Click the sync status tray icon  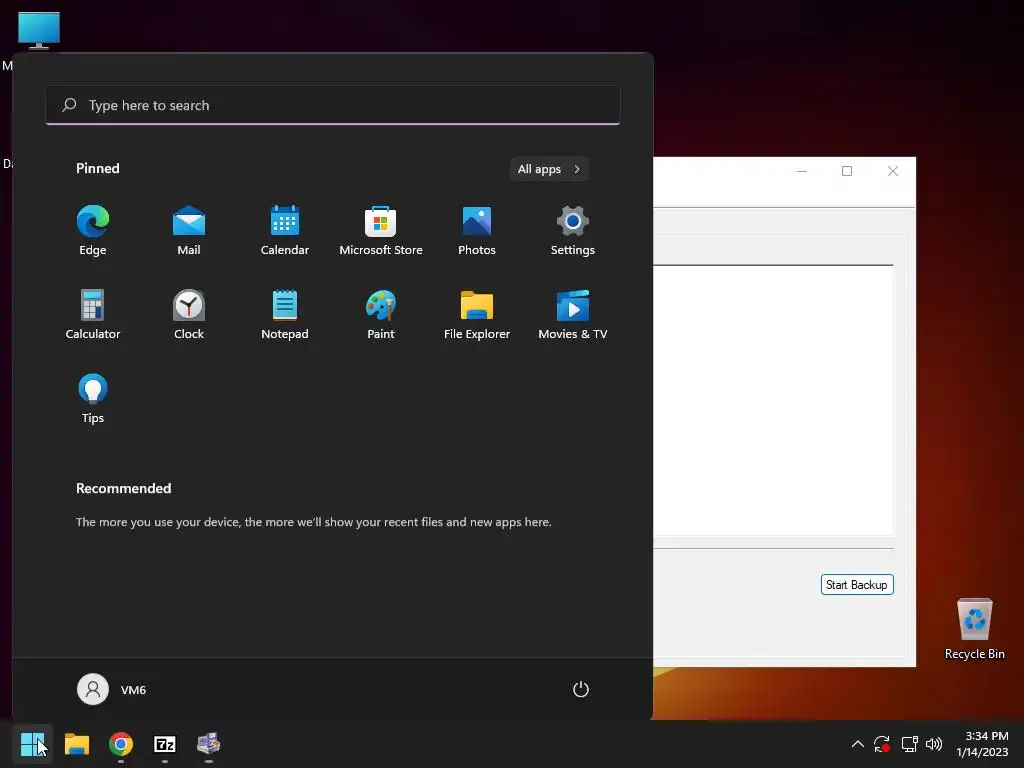coord(882,744)
